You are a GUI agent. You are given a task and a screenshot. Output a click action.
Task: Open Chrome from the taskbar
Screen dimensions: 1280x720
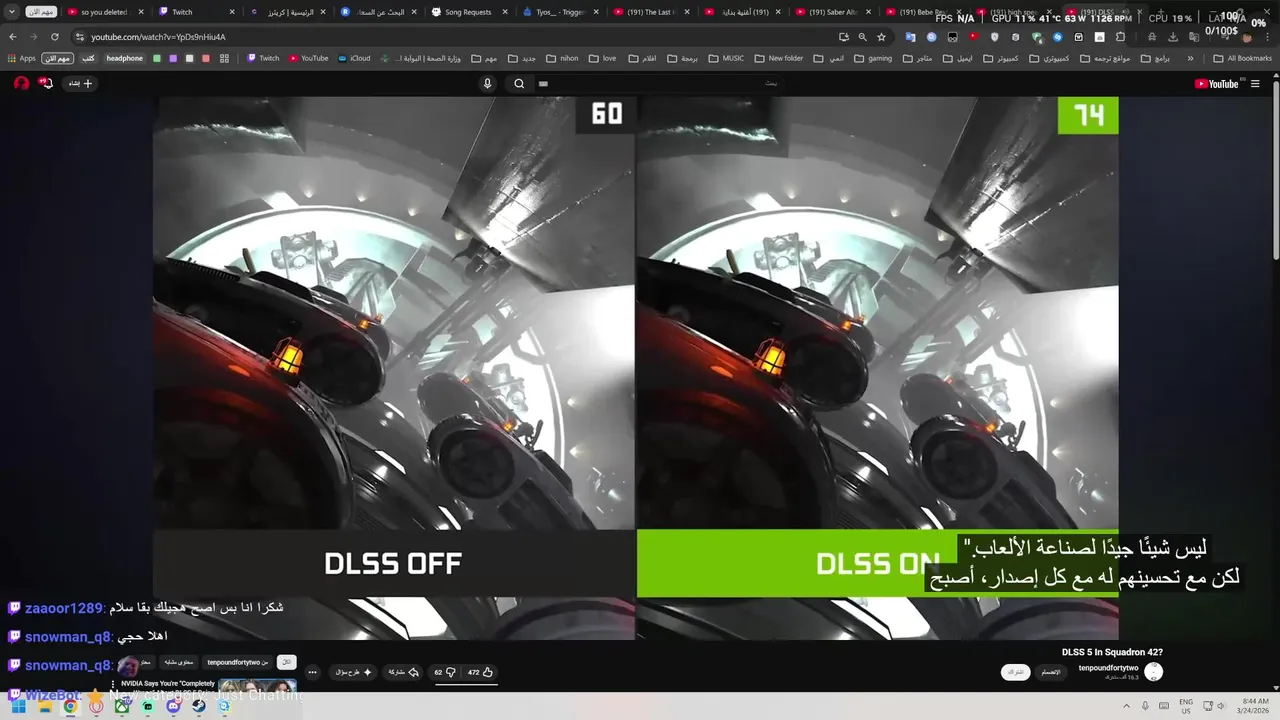tap(70, 706)
